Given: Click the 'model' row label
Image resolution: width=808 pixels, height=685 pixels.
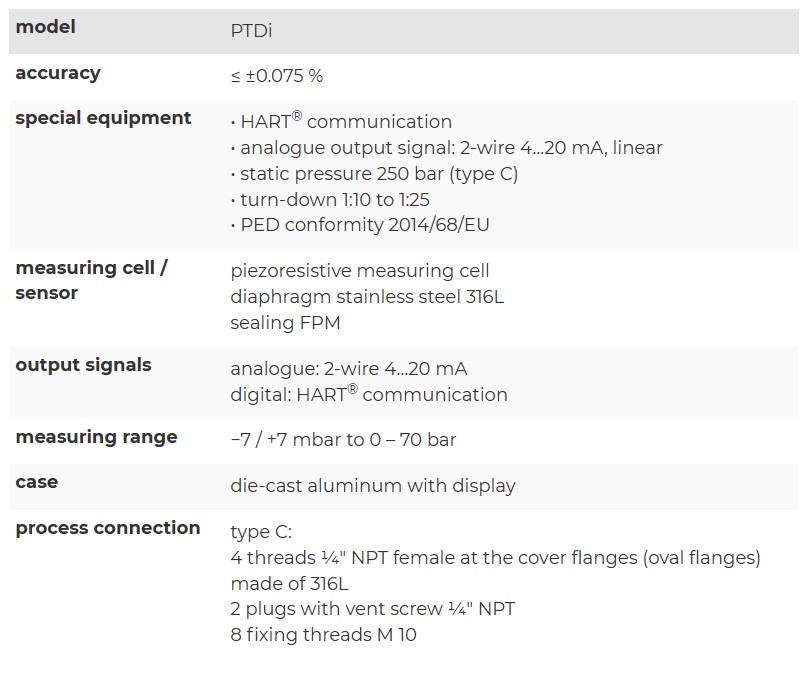Looking at the screenshot, I should pos(45,28).
